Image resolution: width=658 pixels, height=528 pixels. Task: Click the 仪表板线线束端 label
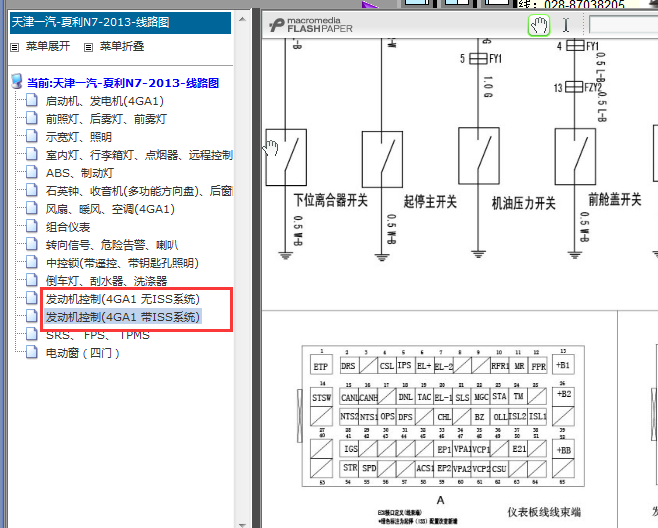point(544,512)
